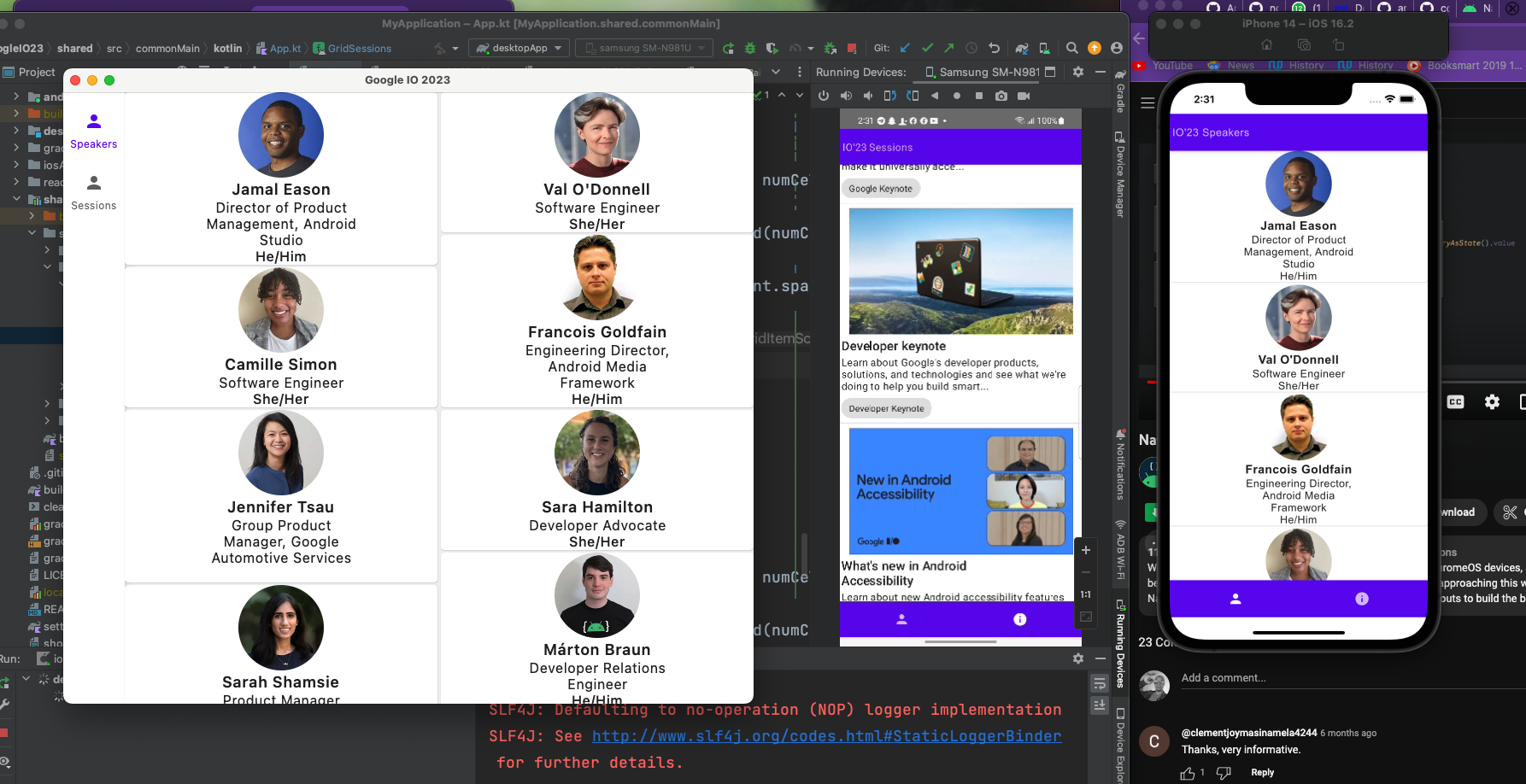The width and height of the screenshot is (1526, 784).
Task: Collapse the top node in the Project tree
Action: 16,199
